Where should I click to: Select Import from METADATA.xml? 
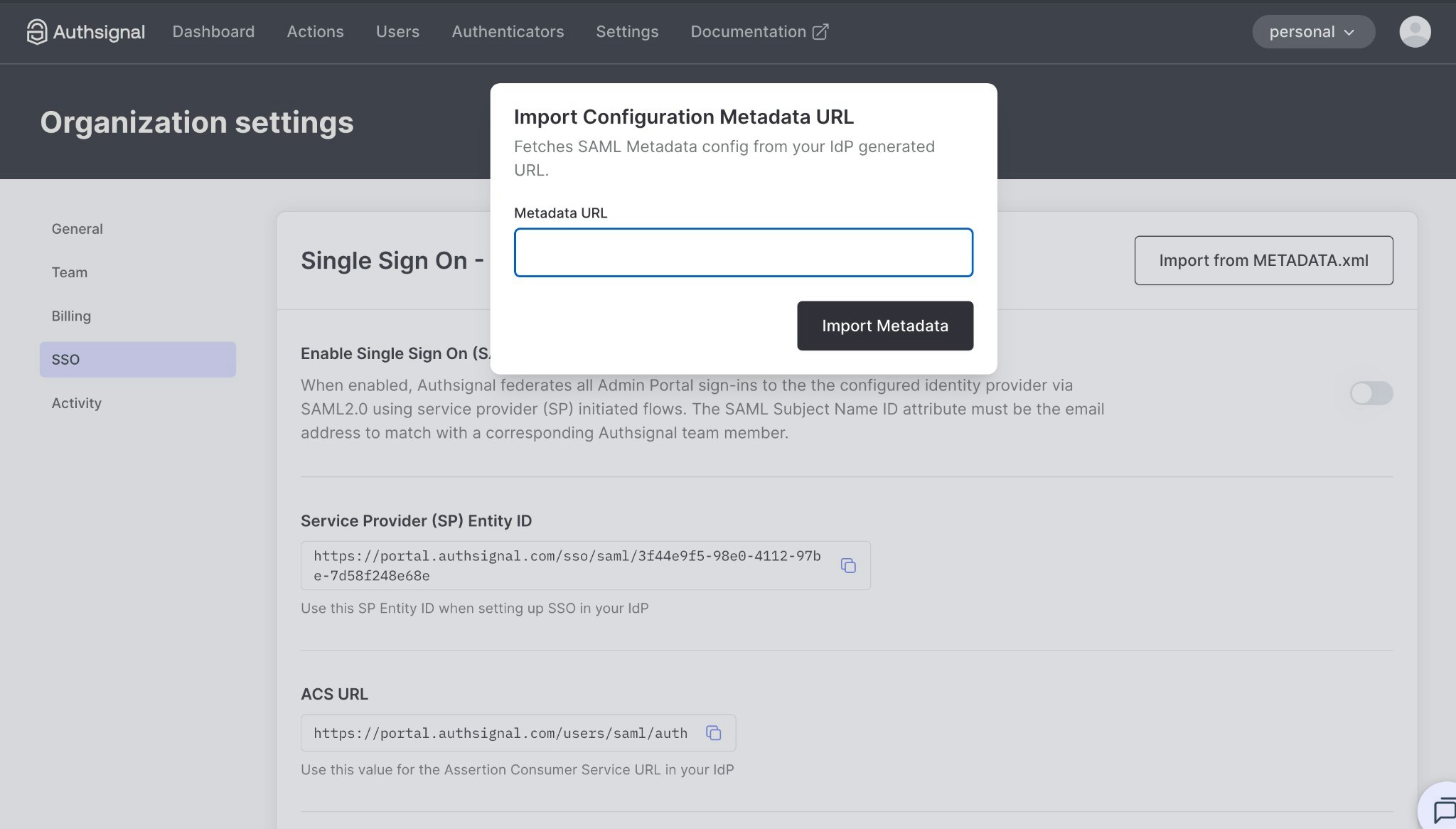click(1263, 260)
